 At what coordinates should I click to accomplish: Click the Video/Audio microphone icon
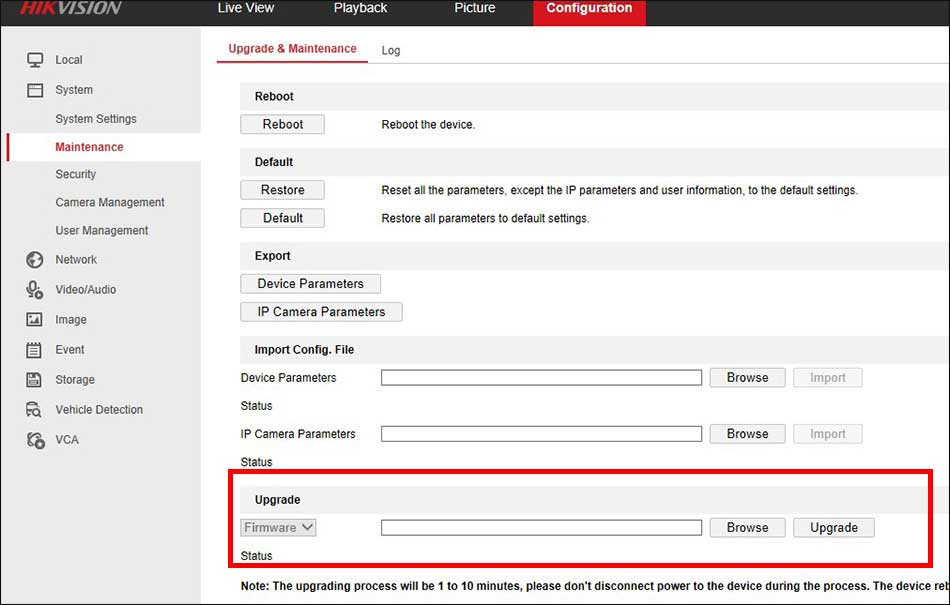coord(35,290)
